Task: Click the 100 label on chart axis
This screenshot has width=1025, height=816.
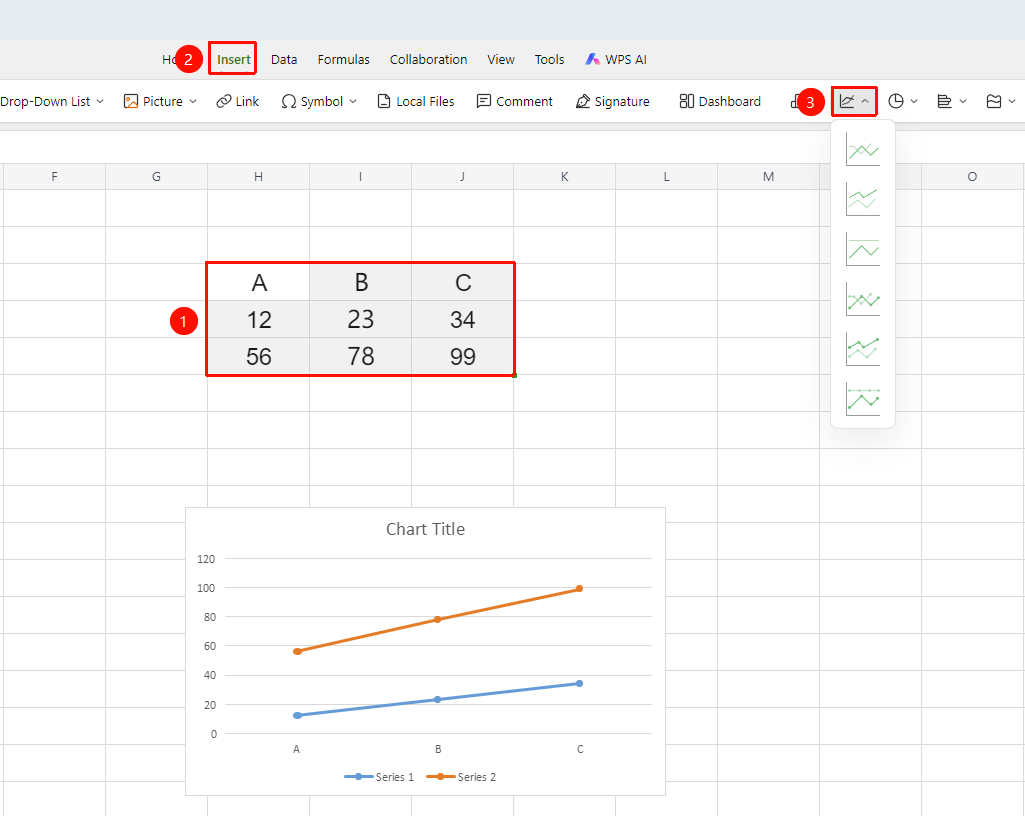Action: [206, 588]
